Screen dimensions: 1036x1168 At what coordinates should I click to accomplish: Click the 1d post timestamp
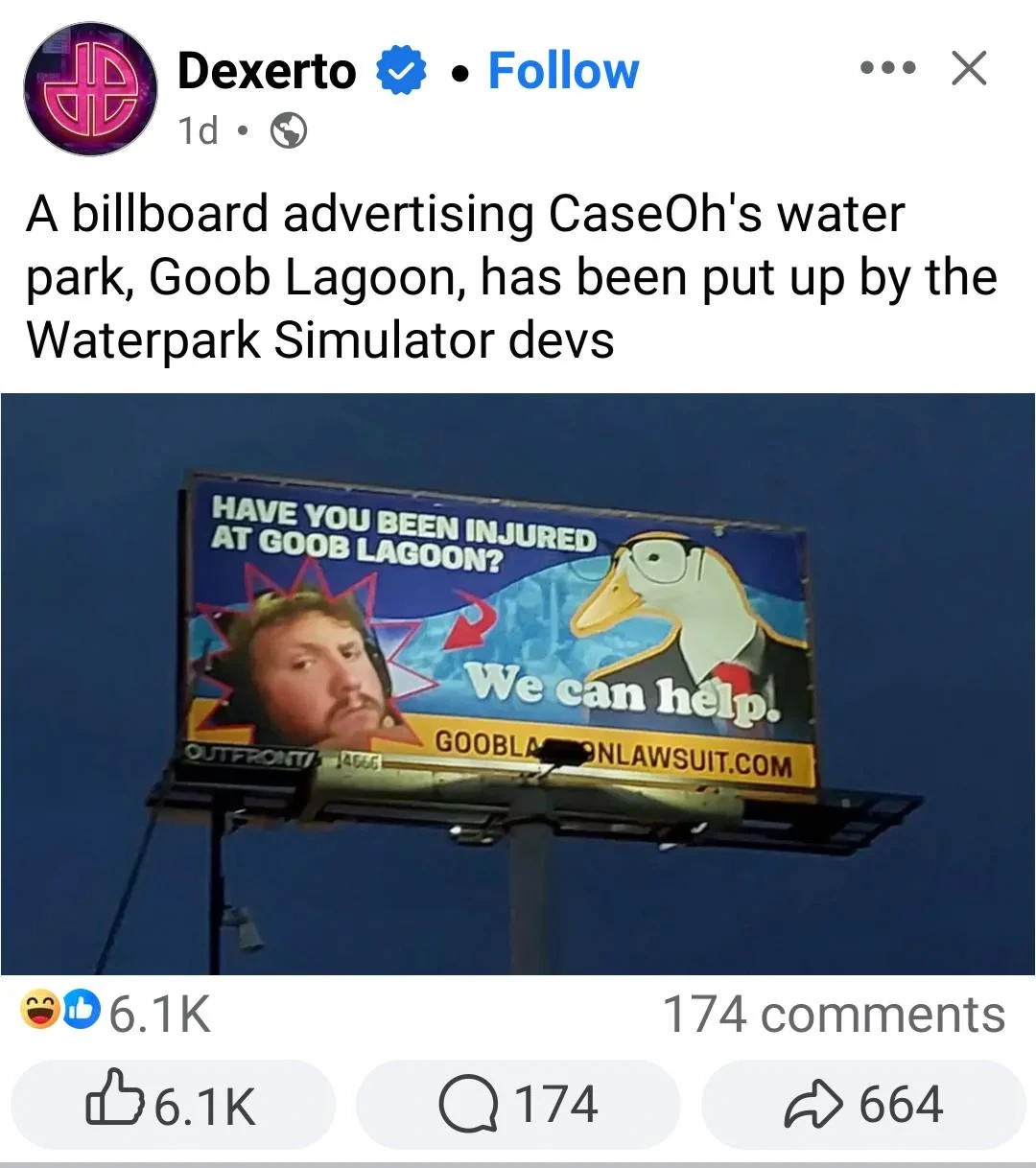tap(199, 130)
